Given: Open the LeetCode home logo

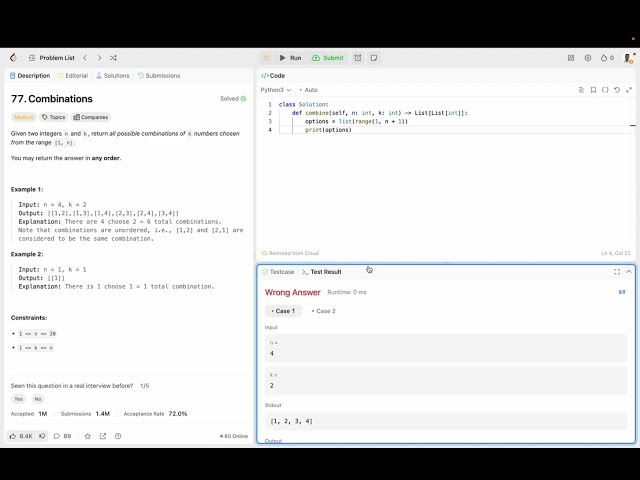Looking at the screenshot, I should [x=13, y=58].
